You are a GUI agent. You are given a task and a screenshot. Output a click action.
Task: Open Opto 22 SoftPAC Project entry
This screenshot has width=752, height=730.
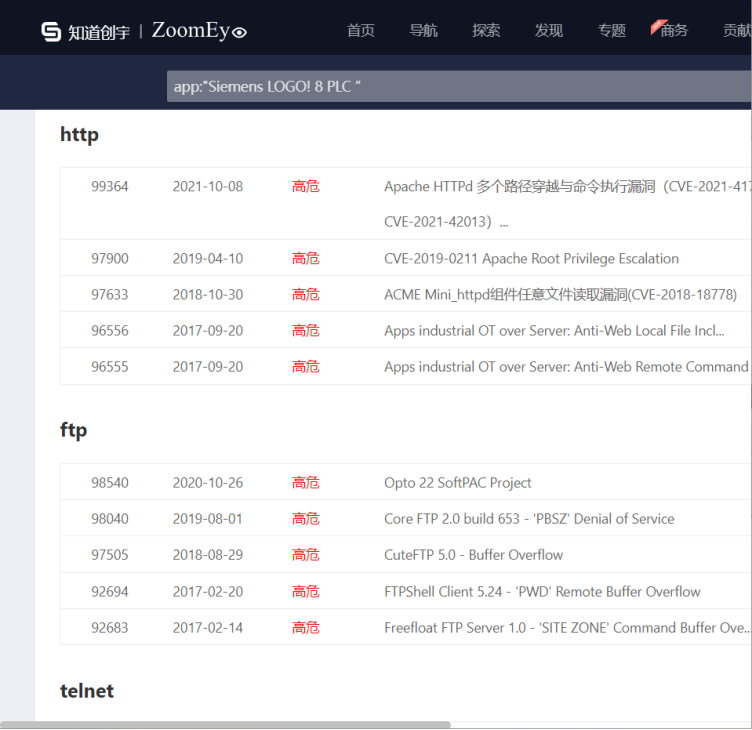pos(458,483)
